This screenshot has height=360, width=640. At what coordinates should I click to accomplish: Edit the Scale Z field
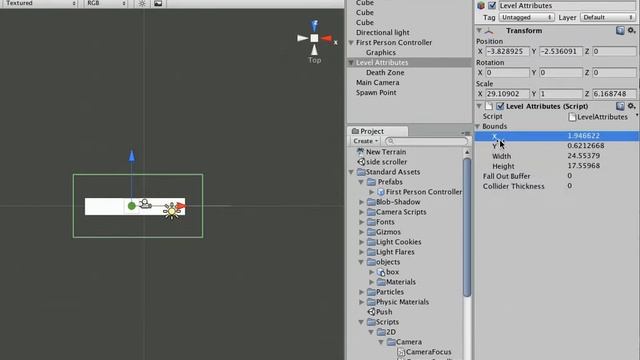tap(614, 94)
